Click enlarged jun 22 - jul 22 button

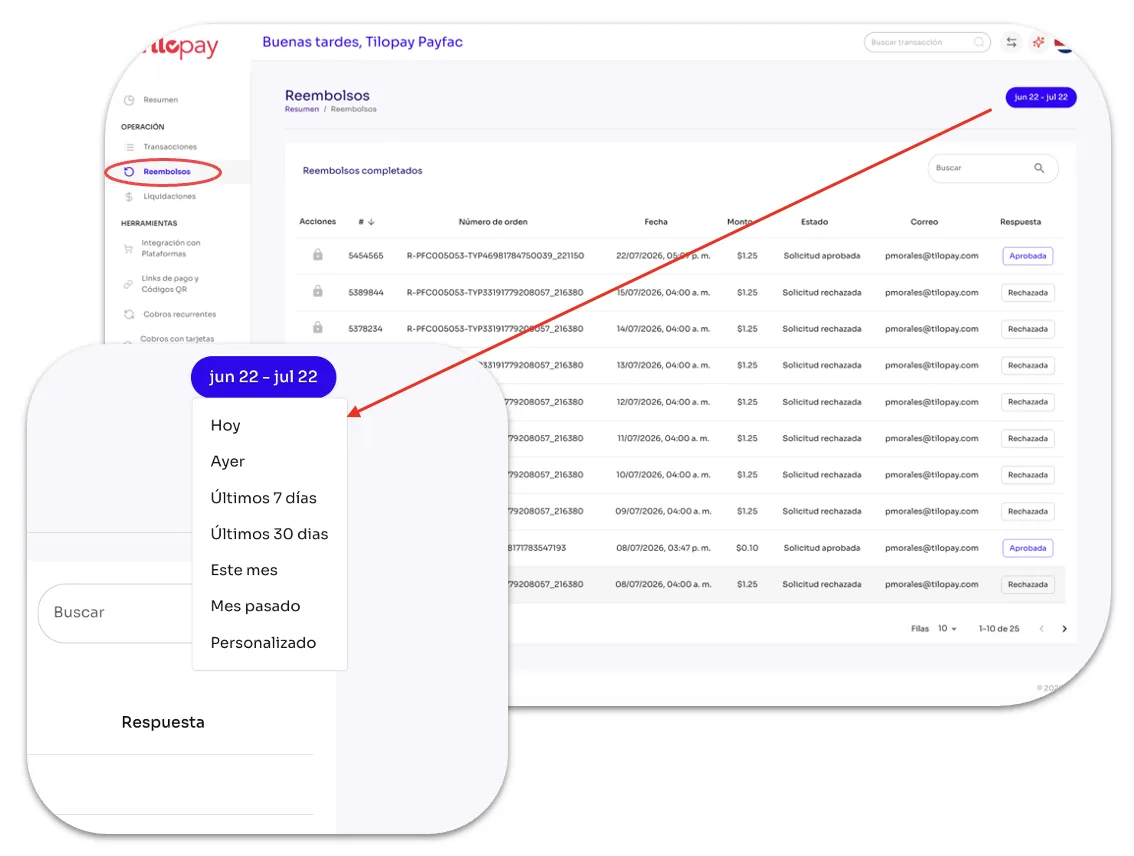click(263, 377)
